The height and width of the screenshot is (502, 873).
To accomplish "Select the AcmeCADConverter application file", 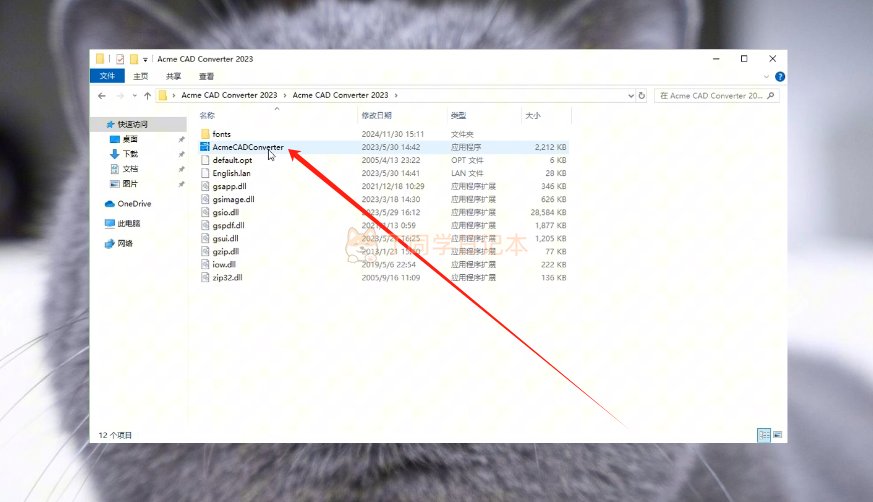I will (x=247, y=147).
